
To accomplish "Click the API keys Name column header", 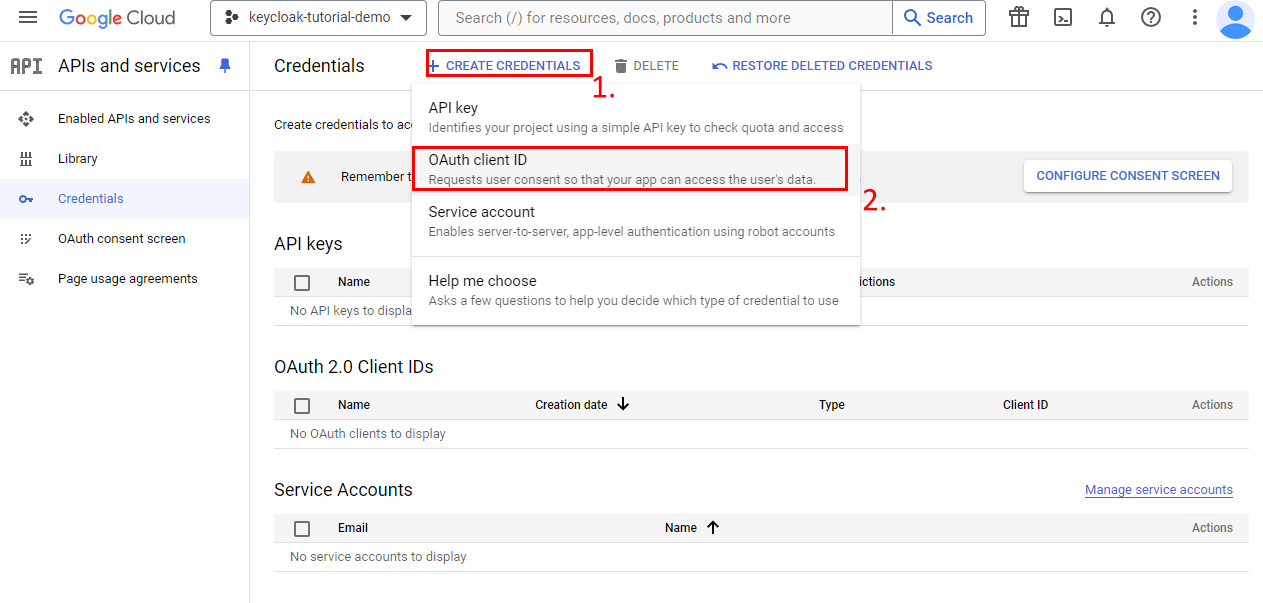I will [354, 282].
